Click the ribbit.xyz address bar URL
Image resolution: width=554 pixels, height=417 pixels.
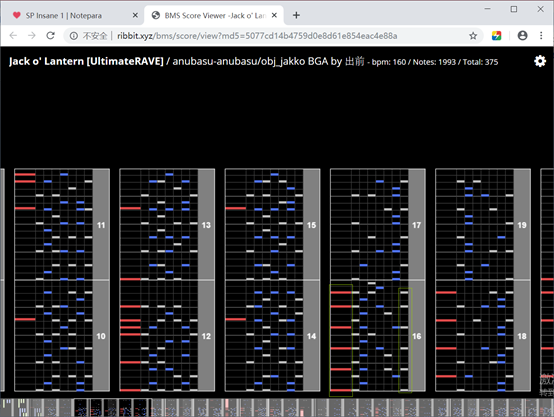(x=257, y=36)
